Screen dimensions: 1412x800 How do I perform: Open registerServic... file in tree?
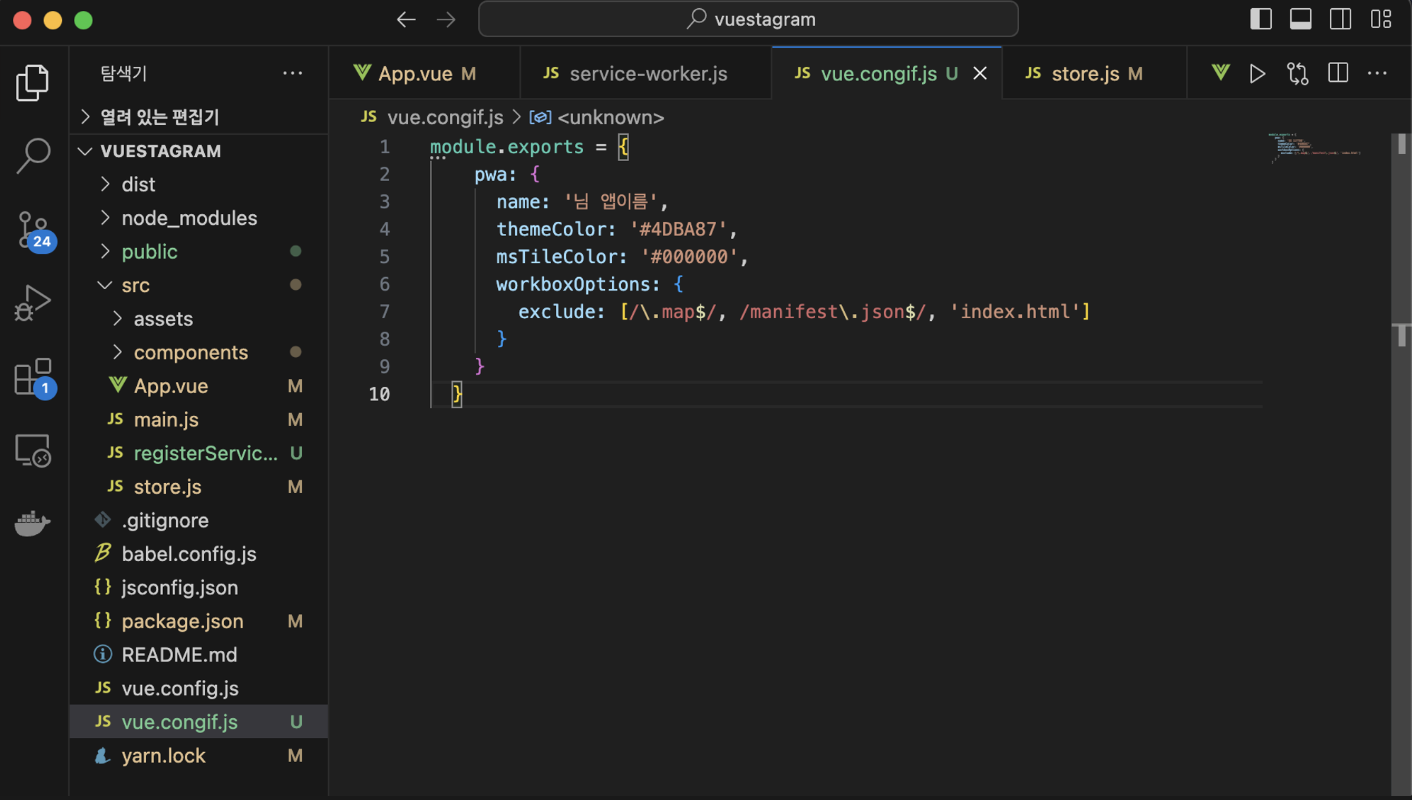coord(199,453)
